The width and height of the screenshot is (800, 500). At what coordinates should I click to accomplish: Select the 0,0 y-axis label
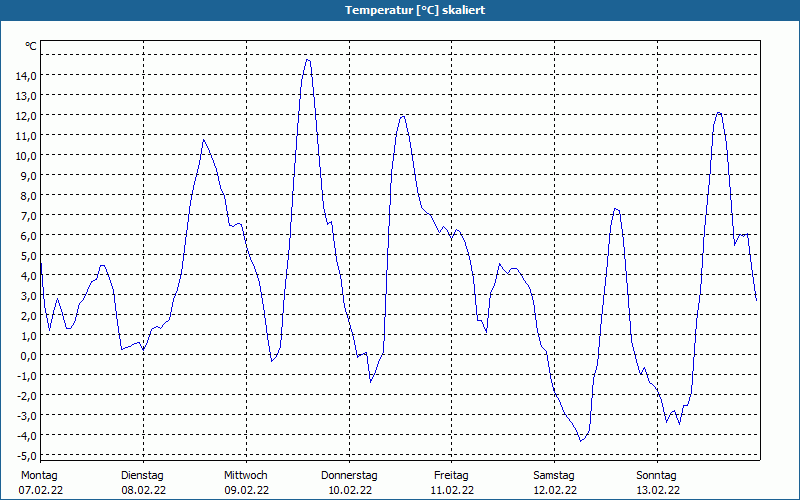29,355
